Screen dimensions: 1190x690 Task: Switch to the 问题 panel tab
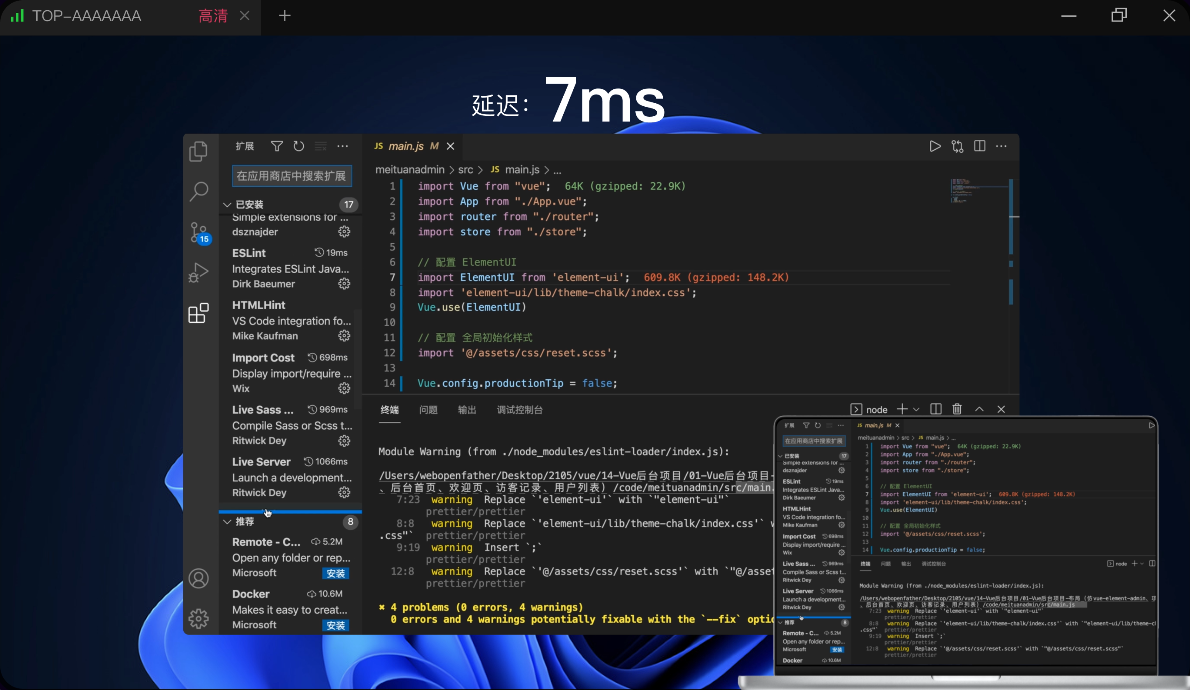coord(428,410)
